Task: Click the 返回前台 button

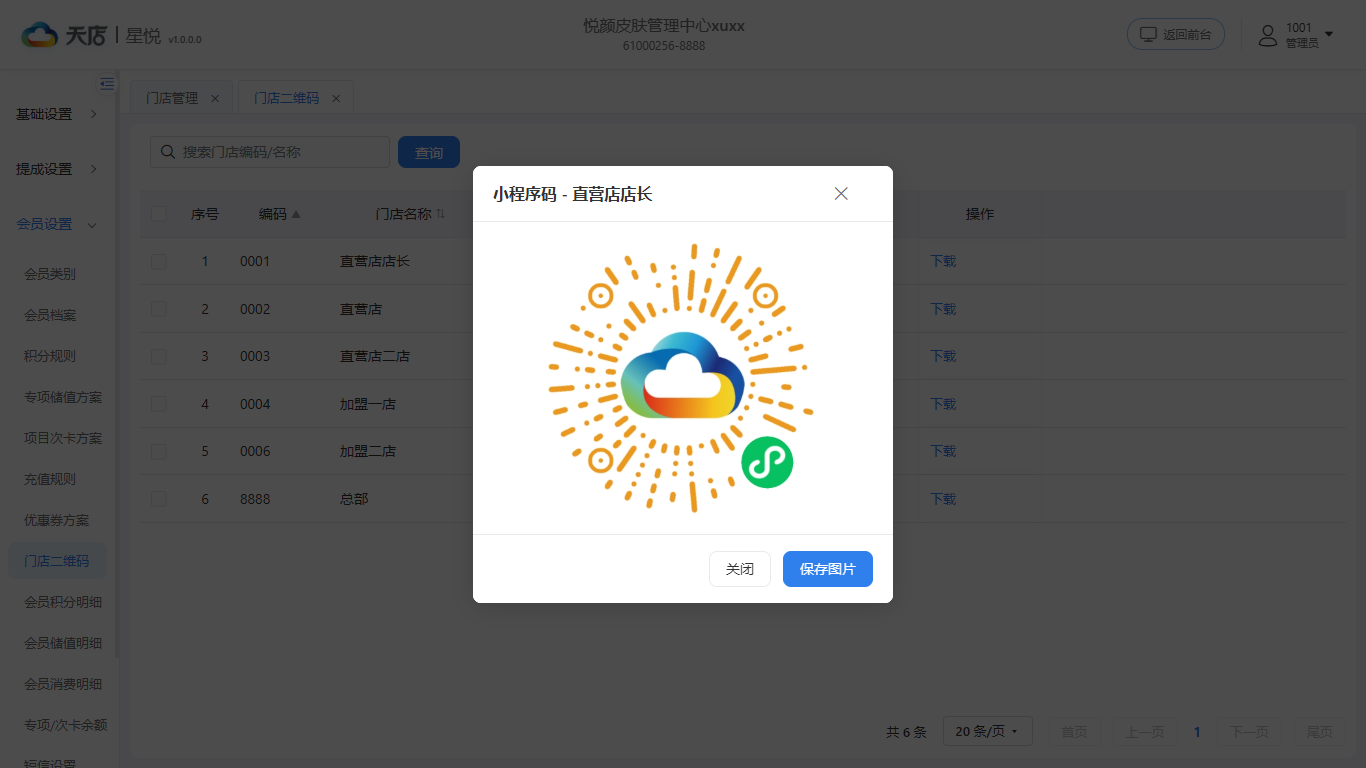Action: point(1176,34)
